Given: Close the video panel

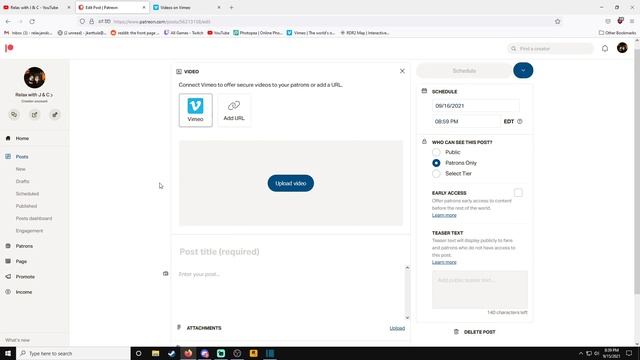Looking at the screenshot, I should [x=402, y=71].
